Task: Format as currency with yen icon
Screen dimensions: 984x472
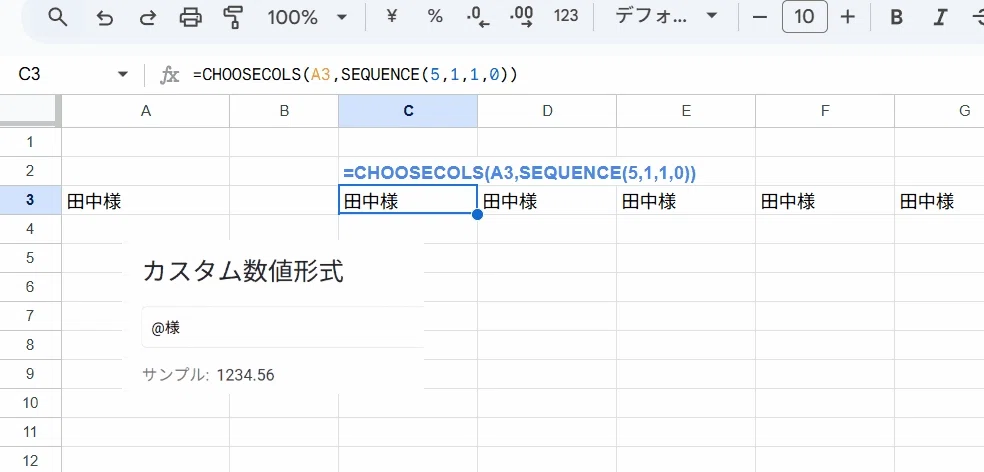Action: (x=392, y=16)
